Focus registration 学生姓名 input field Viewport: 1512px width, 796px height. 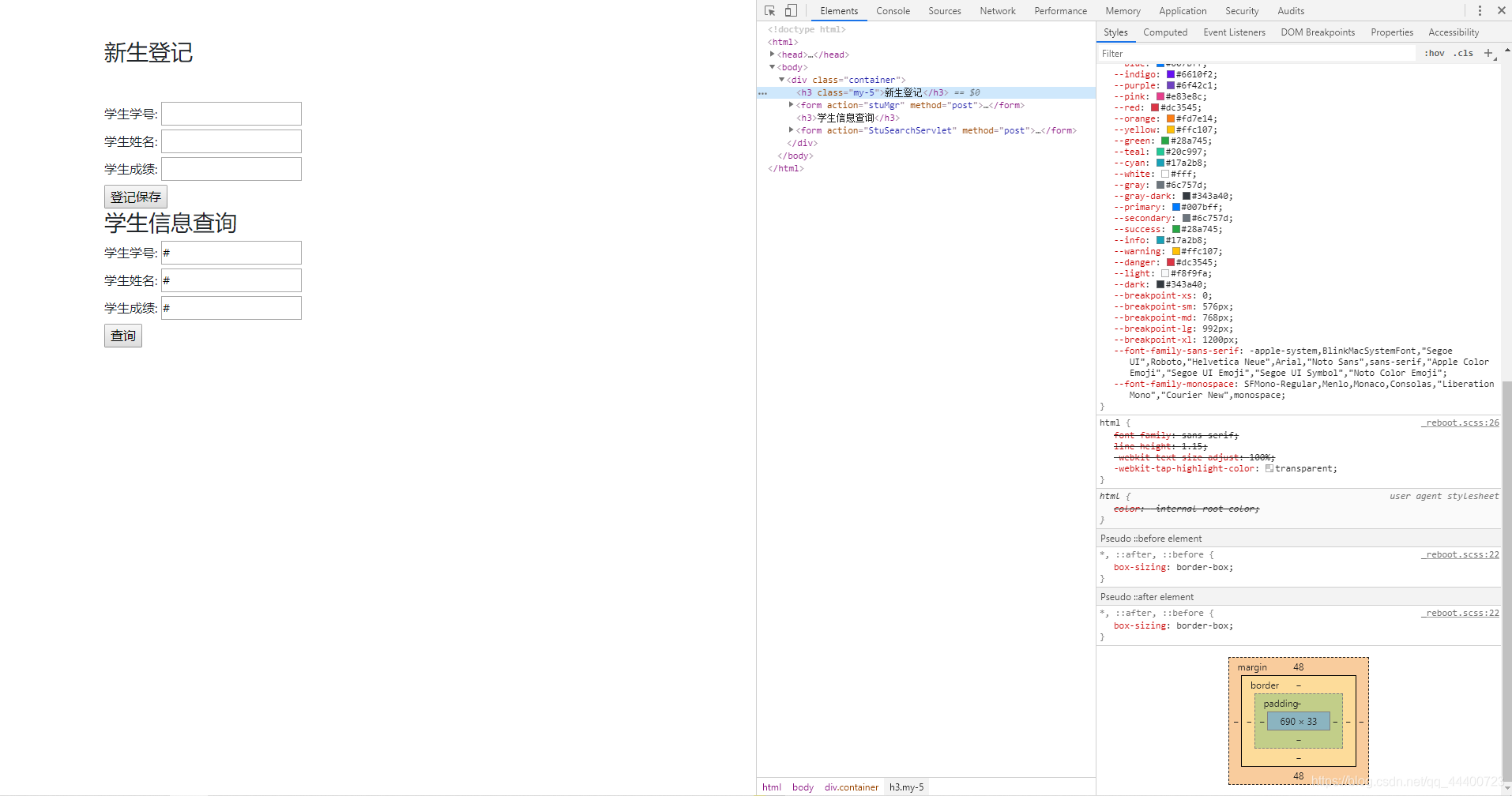231,141
